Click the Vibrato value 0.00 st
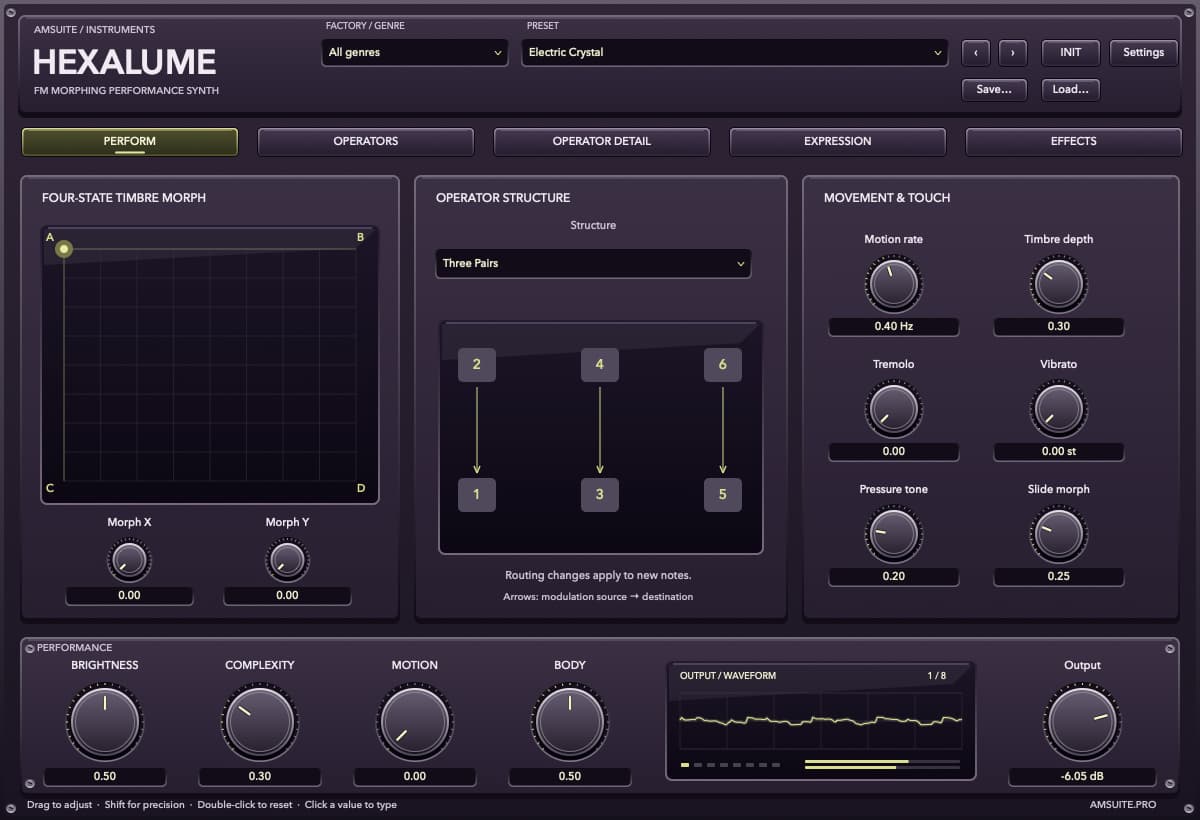The width and height of the screenshot is (1200, 820). point(1059,451)
